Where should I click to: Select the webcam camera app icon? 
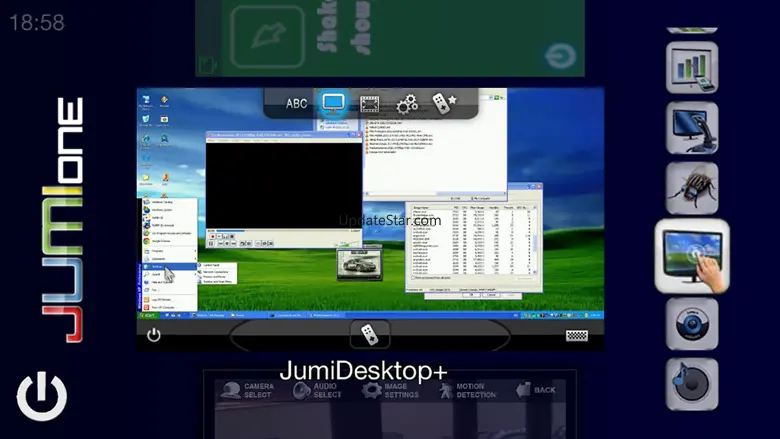(692, 324)
